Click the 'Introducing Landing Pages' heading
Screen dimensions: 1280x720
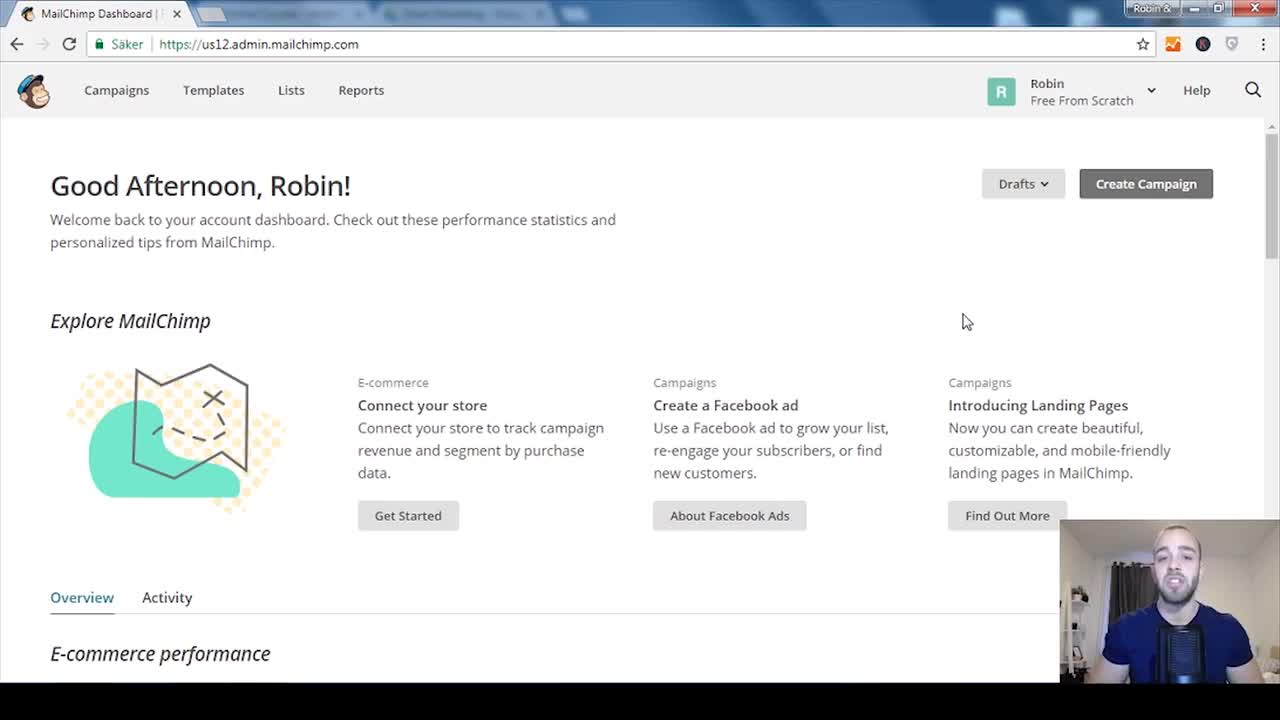(1038, 405)
